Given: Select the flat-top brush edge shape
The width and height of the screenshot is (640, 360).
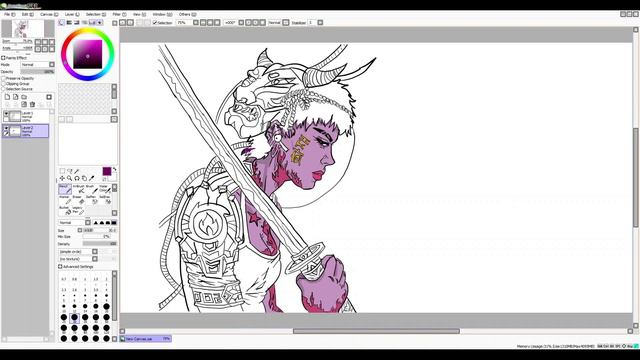Looking at the screenshot, I should click(x=114, y=223).
